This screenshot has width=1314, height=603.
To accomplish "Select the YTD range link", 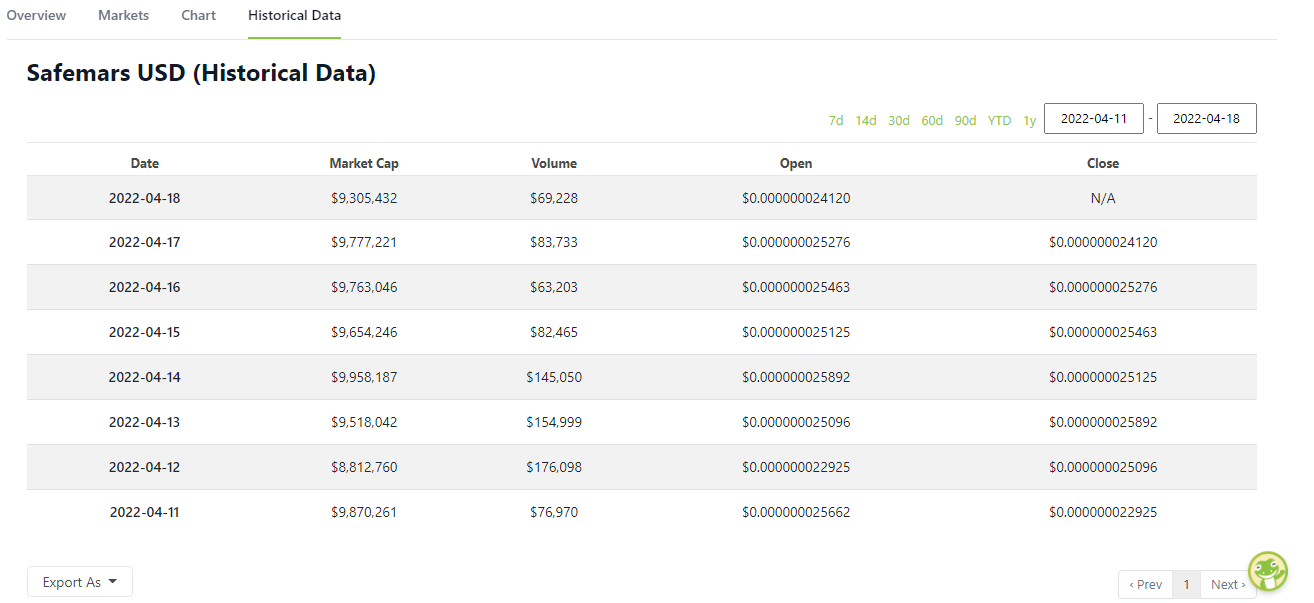I will click(x=999, y=120).
